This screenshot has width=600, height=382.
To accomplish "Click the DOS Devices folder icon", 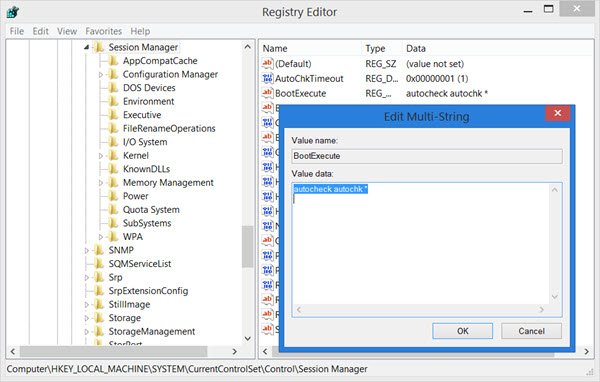I will [x=113, y=88].
